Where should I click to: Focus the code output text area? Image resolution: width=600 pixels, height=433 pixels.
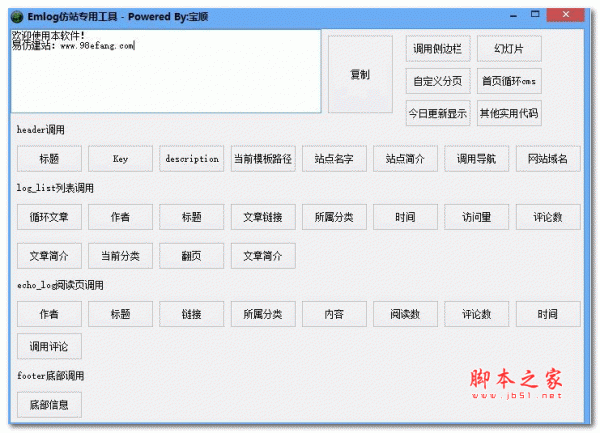(x=166, y=71)
